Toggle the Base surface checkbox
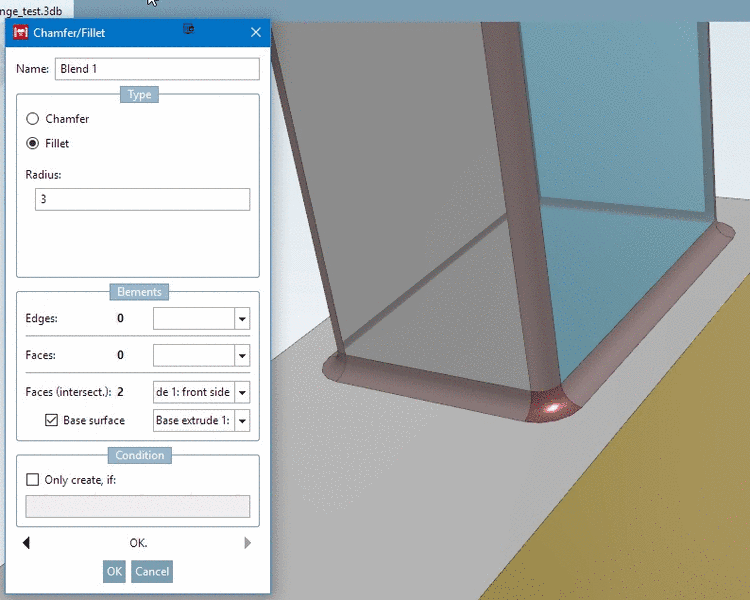This screenshot has height=600, width=750. [51, 420]
